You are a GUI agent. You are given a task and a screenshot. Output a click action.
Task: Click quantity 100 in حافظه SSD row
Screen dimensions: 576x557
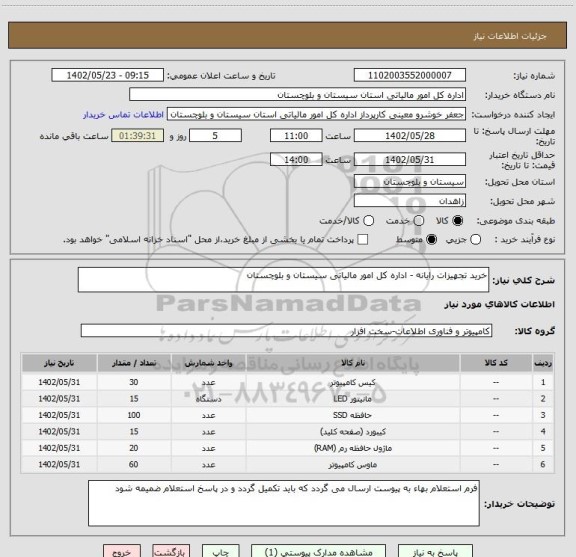pyautogui.click(x=134, y=415)
